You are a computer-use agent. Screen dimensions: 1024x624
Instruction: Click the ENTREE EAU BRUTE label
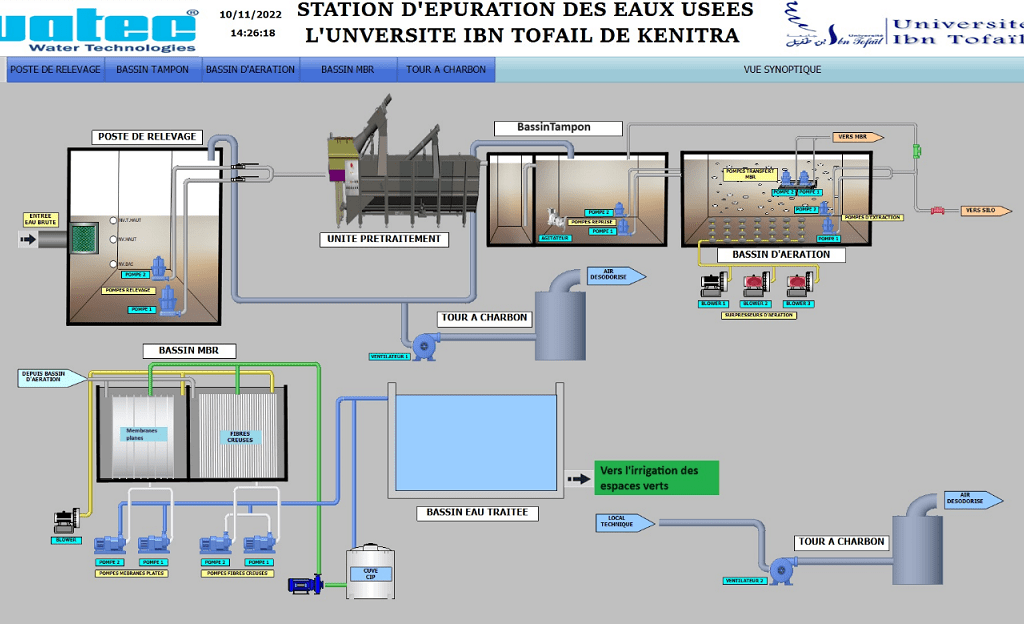click(x=40, y=219)
